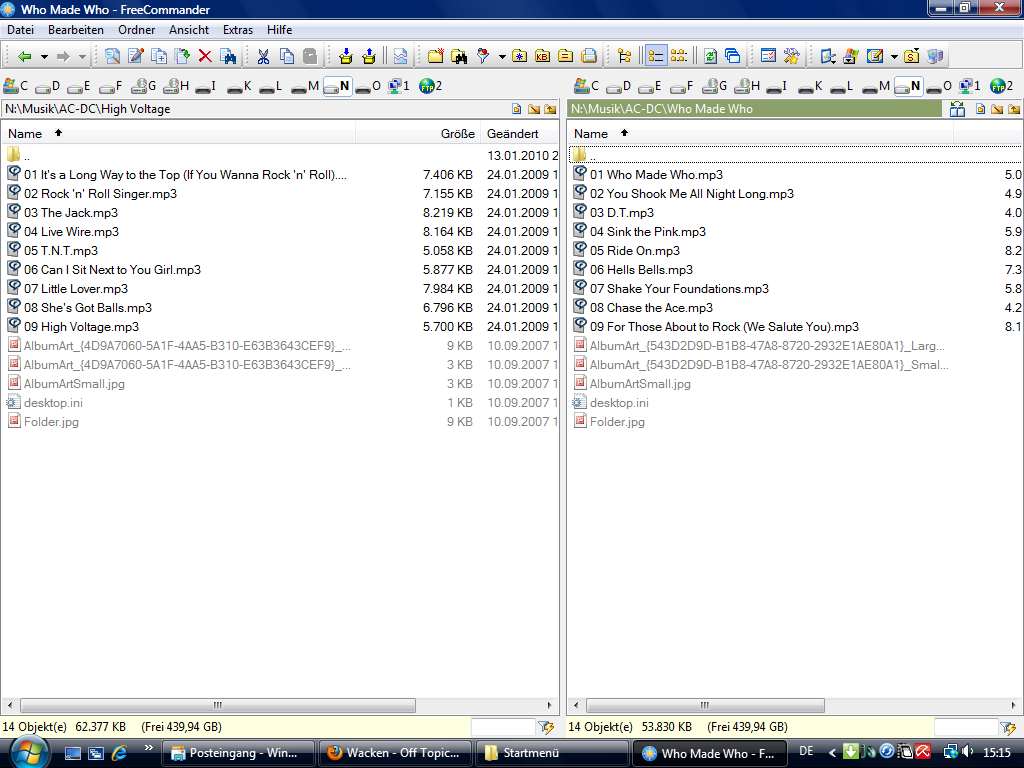Click the Unpack files icon with up arrow
Screen dimensions: 1024x768
point(369,56)
